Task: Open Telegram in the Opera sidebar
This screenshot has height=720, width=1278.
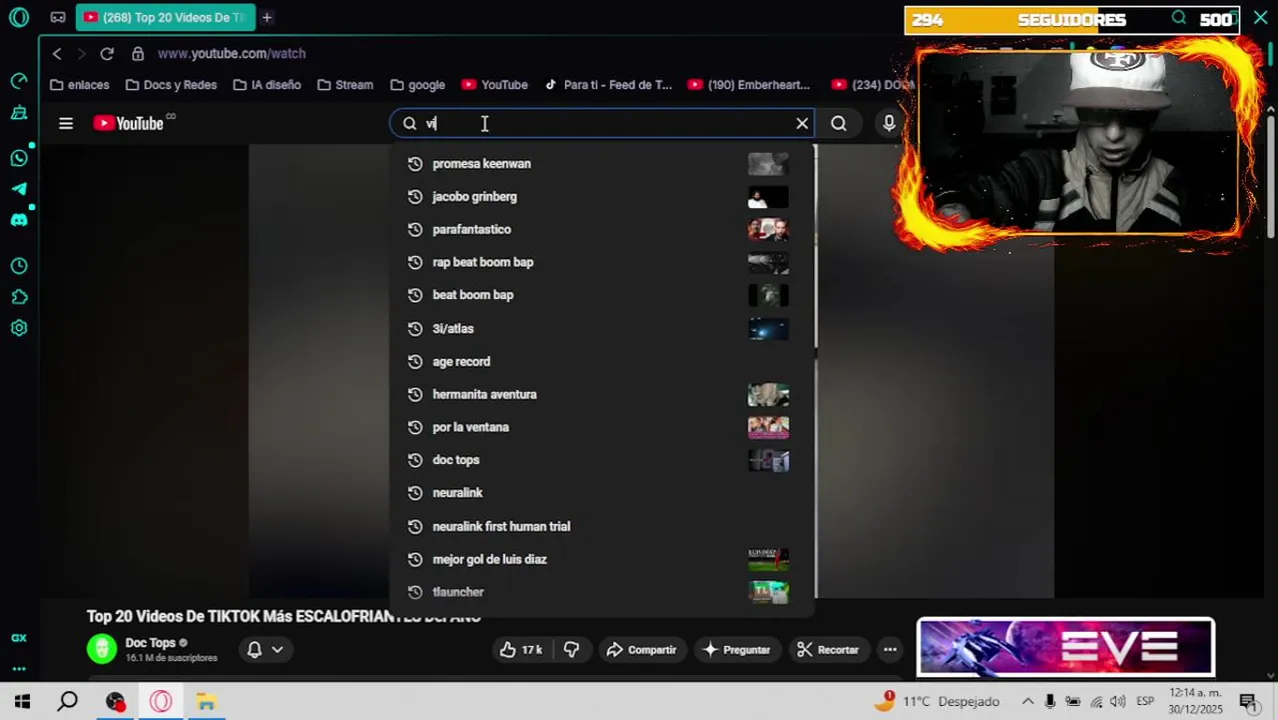Action: [x=19, y=189]
